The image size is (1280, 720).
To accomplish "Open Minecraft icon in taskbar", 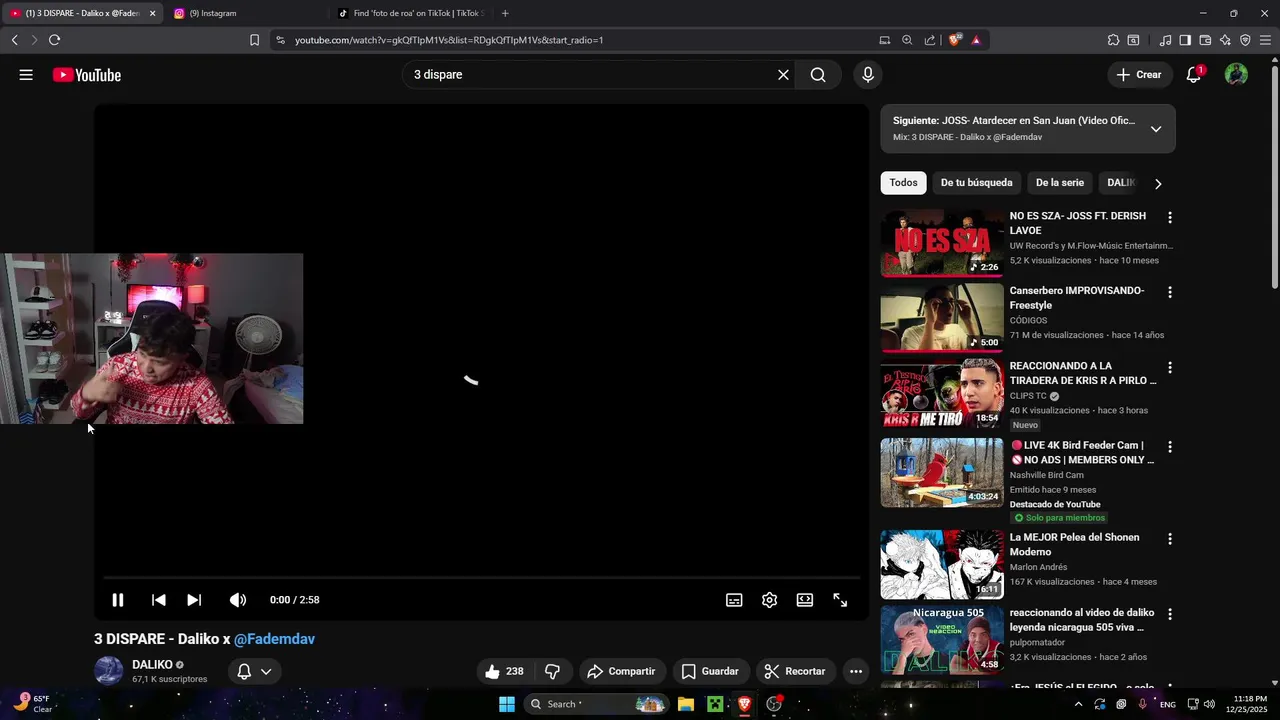I will (715, 704).
